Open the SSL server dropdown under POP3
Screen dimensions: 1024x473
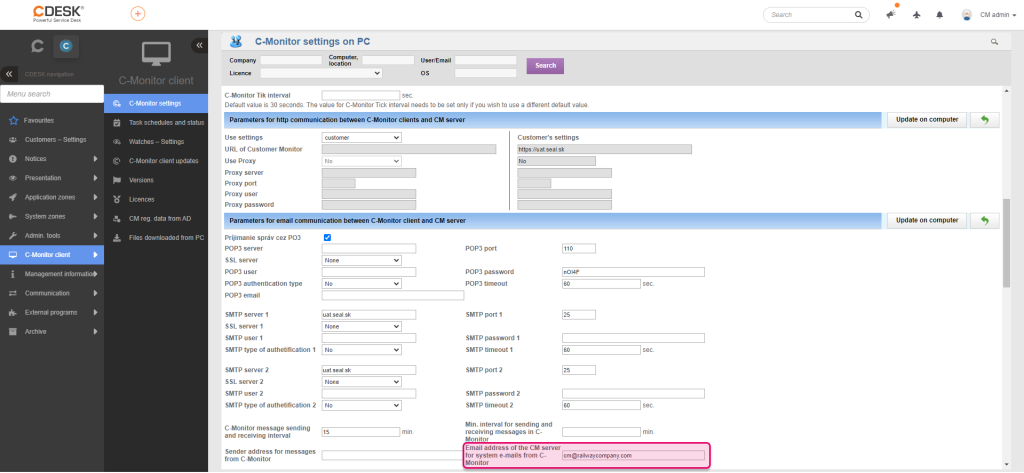coord(362,260)
